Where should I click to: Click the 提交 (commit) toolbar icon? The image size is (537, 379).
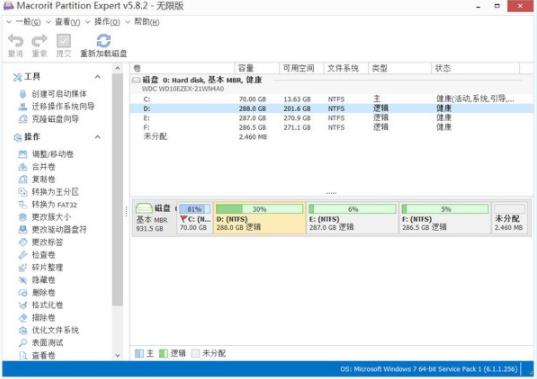click(64, 41)
